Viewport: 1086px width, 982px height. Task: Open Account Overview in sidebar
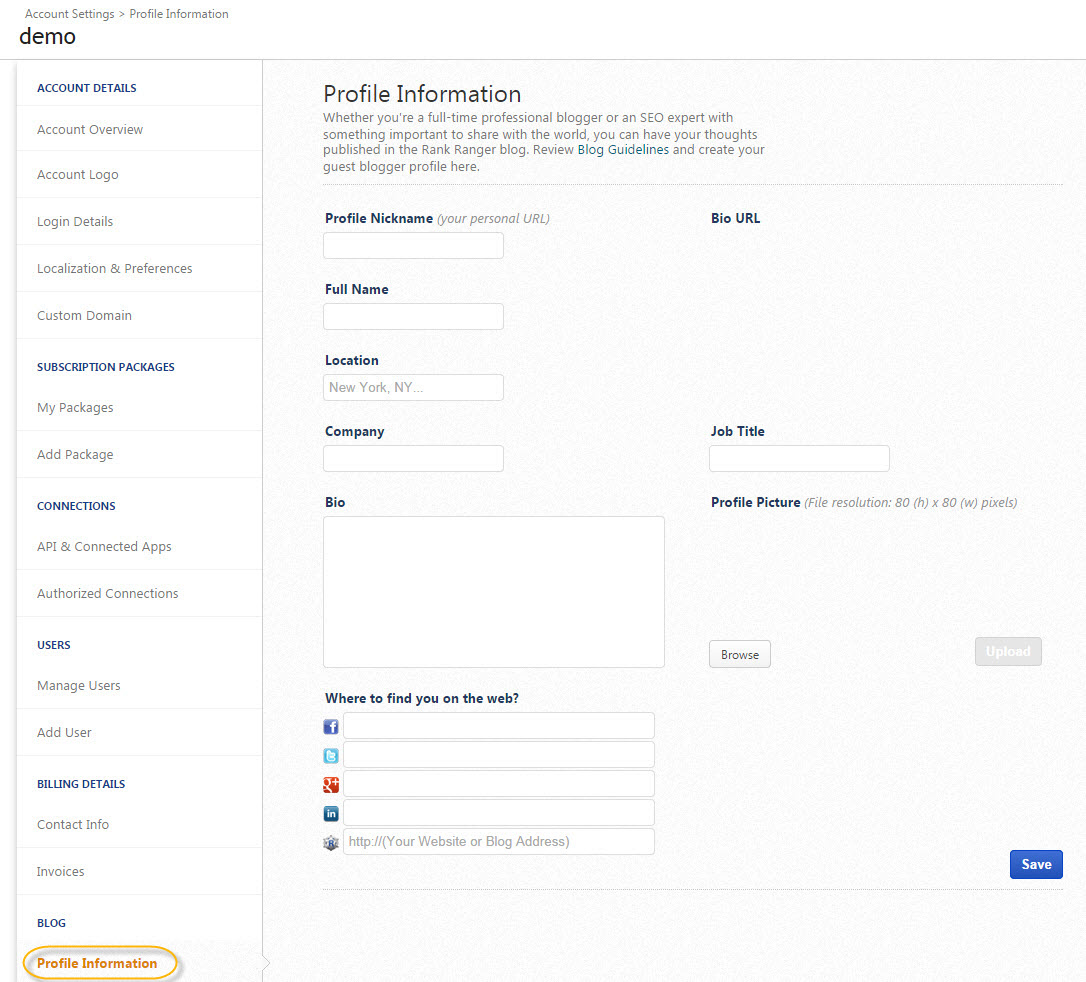[x=90, y=130]
